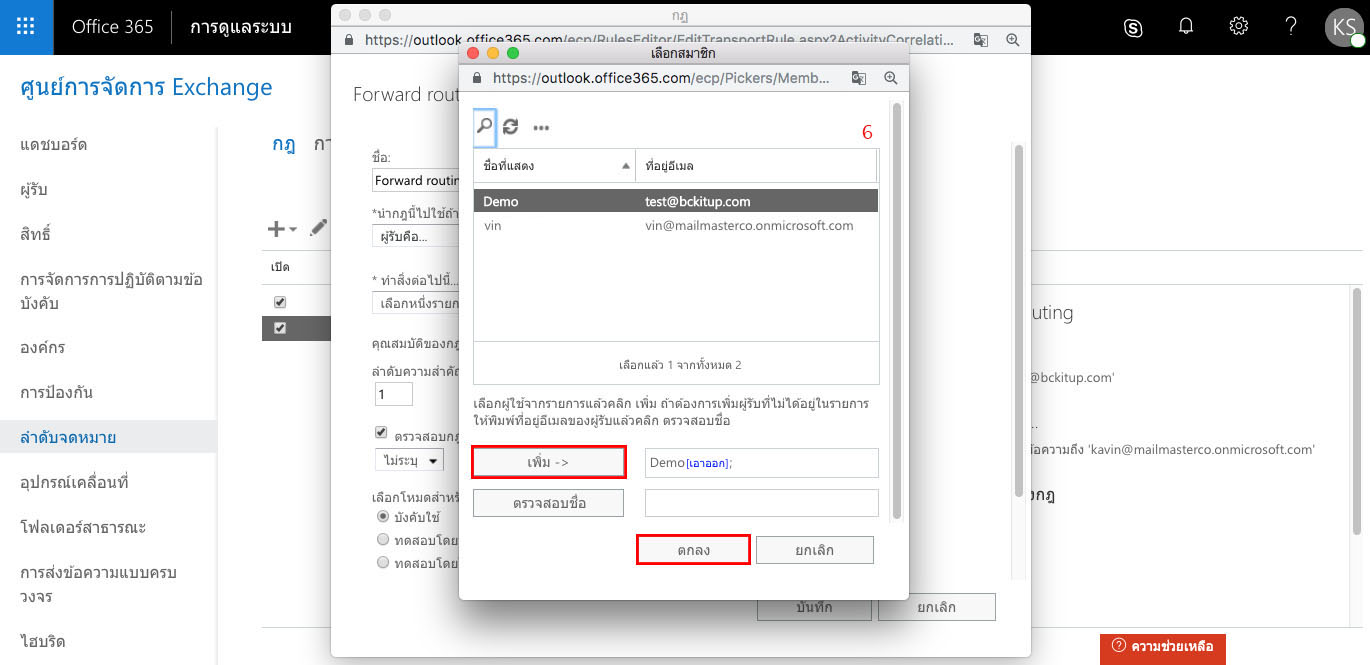Open ผู้รับคือ condition dropdown
Screen dimensions: 1370x665
(415, 237)
